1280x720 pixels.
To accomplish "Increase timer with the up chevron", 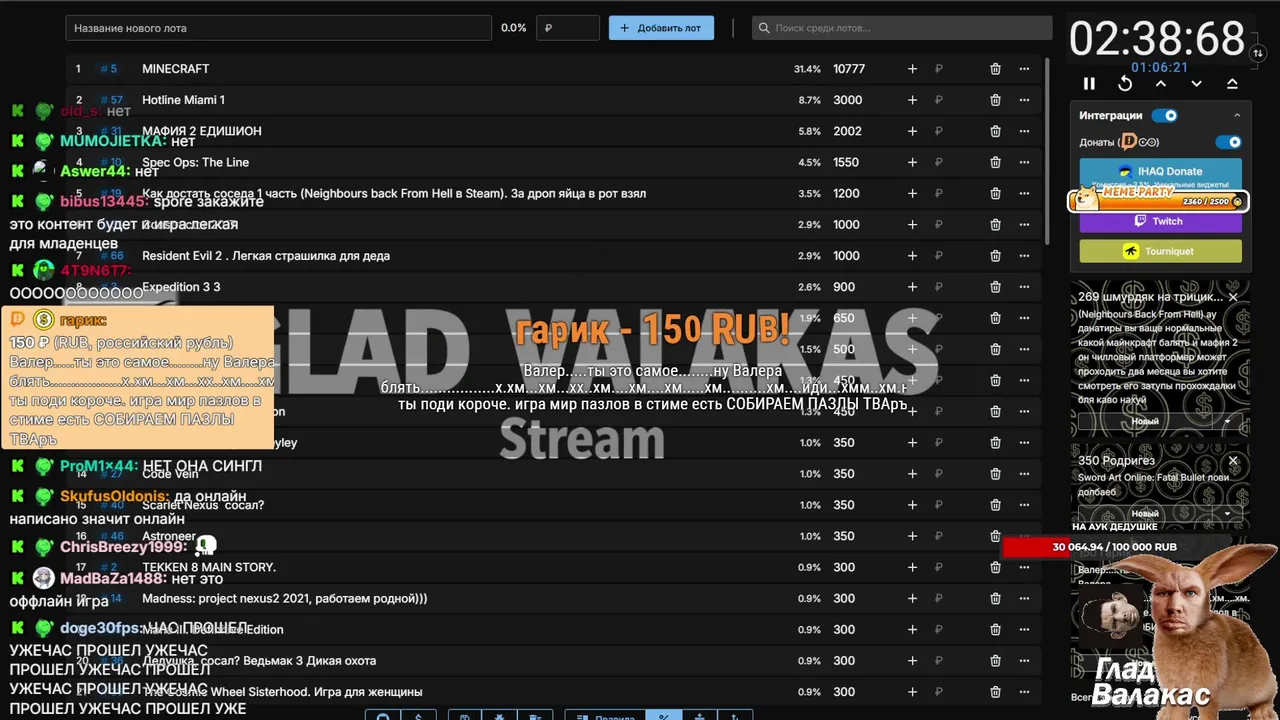I will click(1160, 84).
